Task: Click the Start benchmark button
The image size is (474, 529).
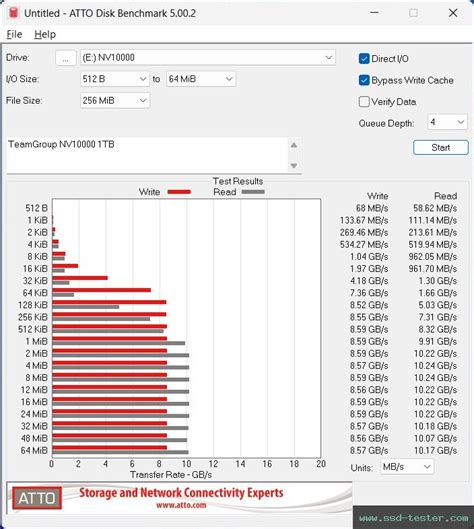Action: [x=441, y=148]
